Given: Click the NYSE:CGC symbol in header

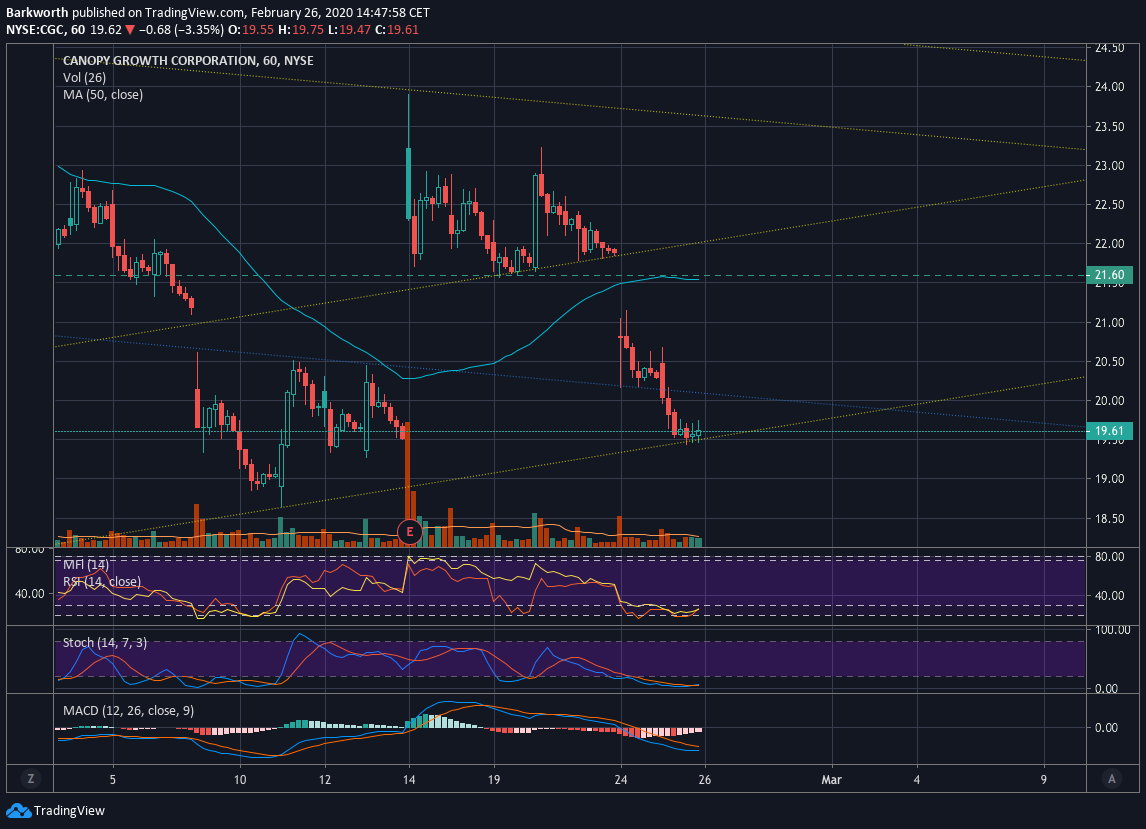Looking at the screenshot, I should click(35, 30).
